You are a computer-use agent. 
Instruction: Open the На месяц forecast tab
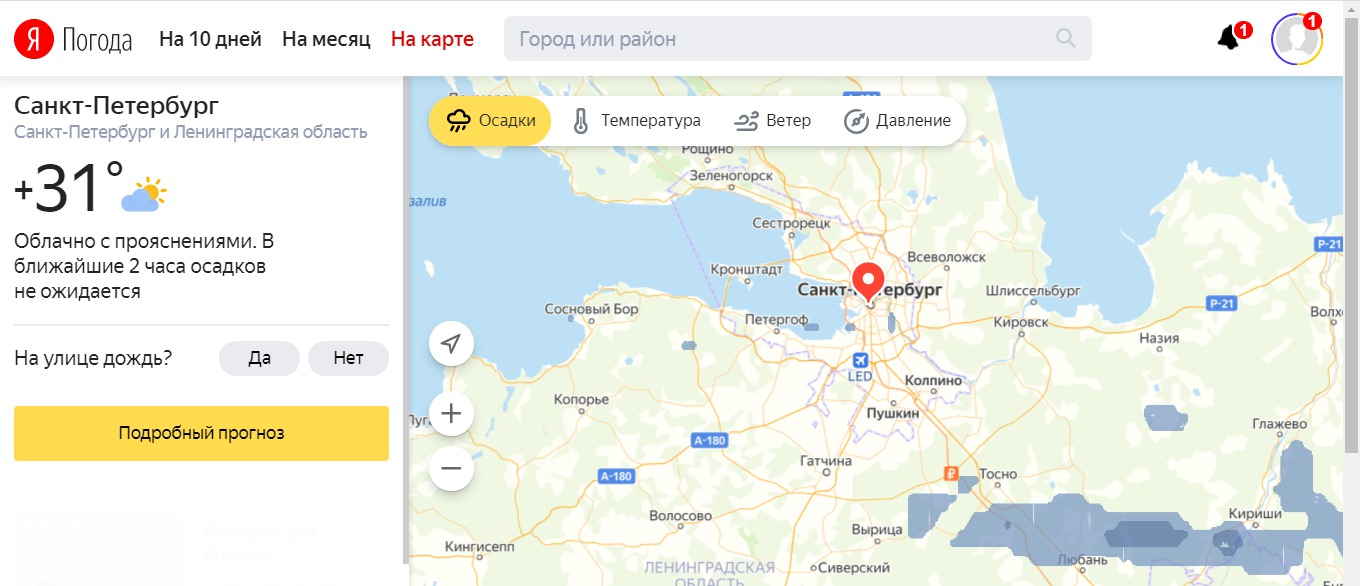coord(326,39)
